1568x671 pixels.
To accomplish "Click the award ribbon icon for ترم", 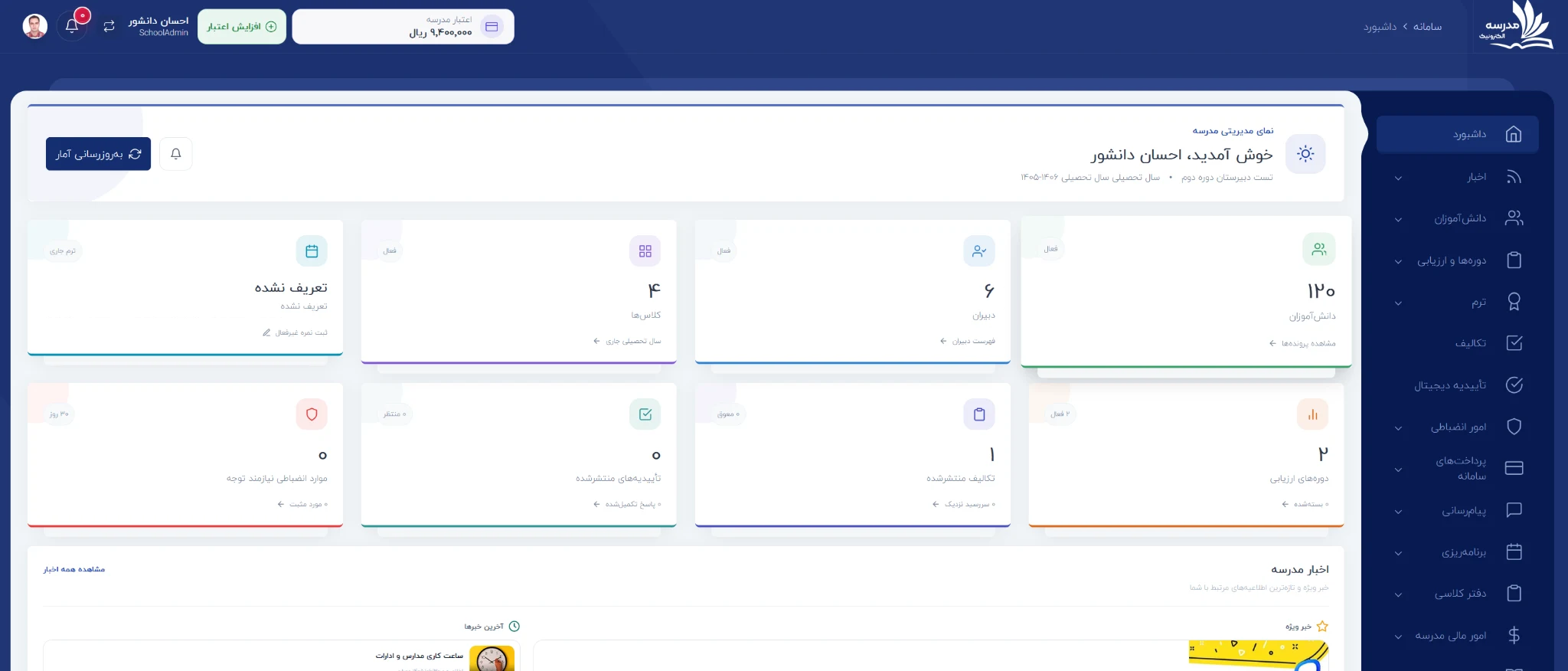I will click(x=1514, y=302).
